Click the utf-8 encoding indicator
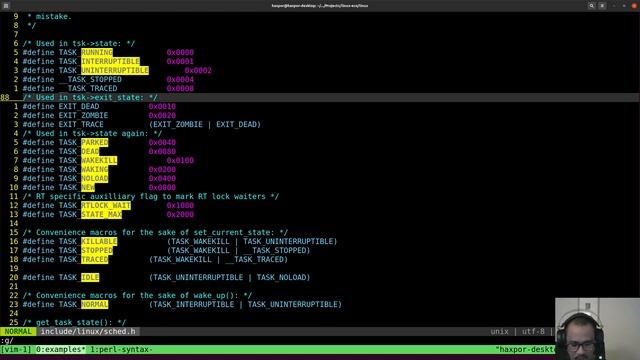This screenshot has height=360, width=640. coord(533,331)
